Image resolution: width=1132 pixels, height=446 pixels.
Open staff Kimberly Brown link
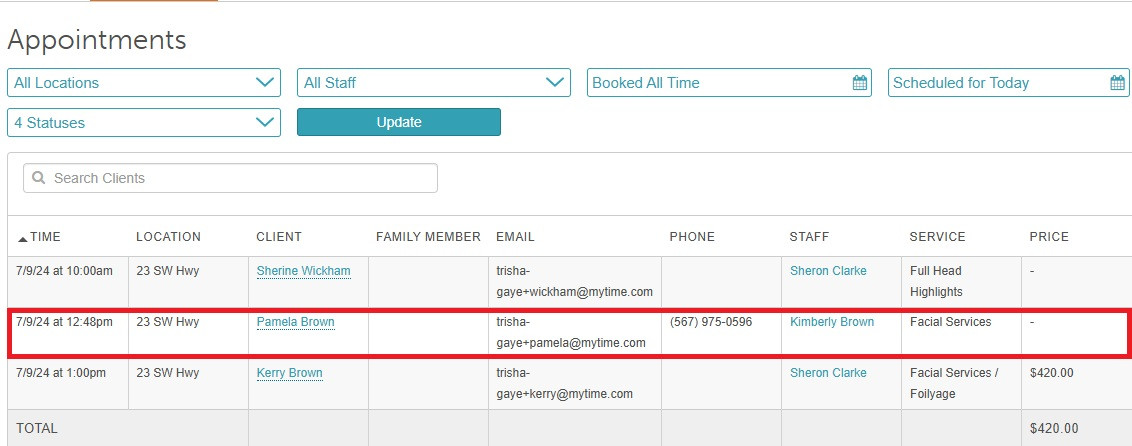click(832, 322)
